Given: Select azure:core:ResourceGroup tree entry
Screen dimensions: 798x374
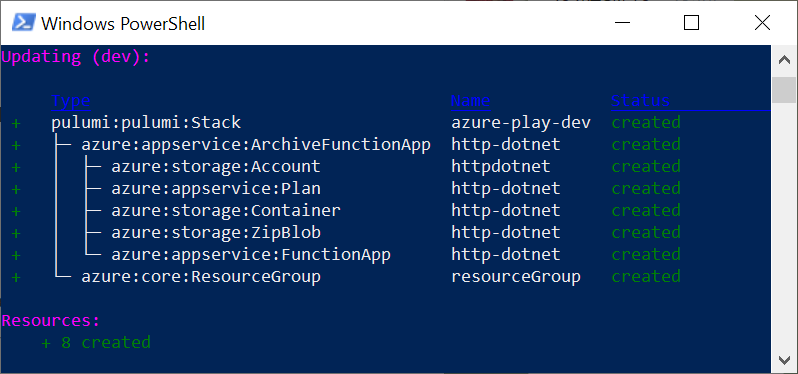Looking at the screenshot, I should tap(201, 277).
